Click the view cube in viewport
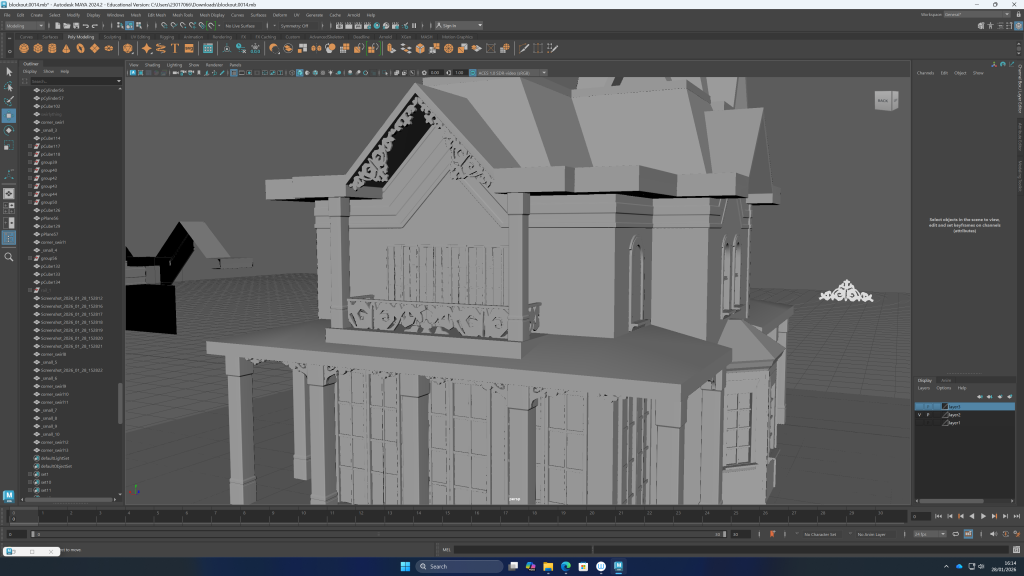 coord(885,99)
